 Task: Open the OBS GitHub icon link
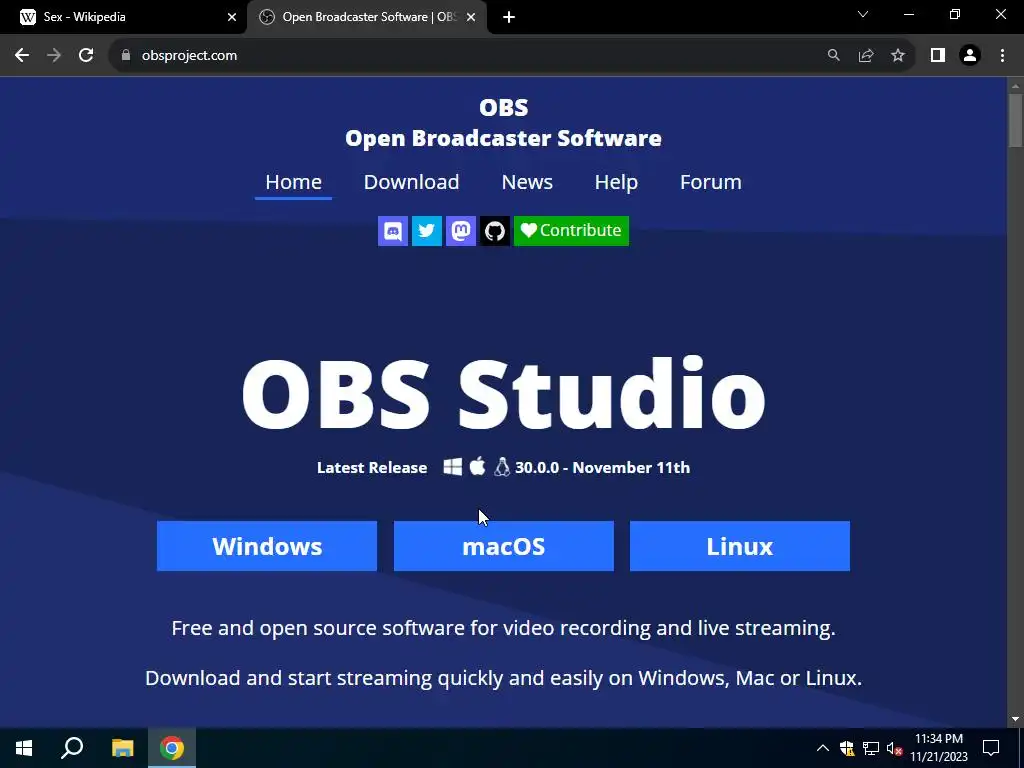point(494,231)
